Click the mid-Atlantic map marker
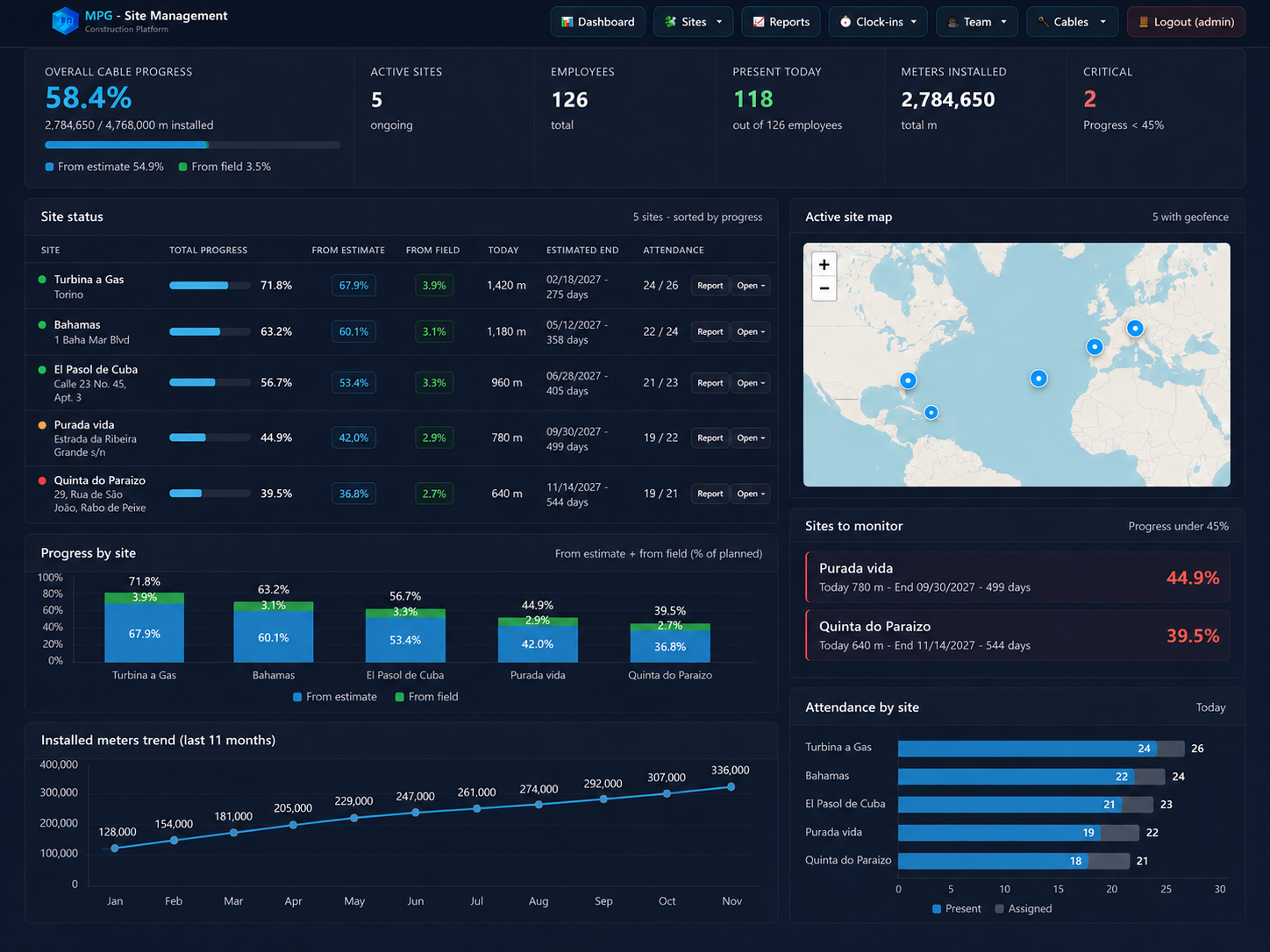The image size is (1270, 952). point(1038,379)
